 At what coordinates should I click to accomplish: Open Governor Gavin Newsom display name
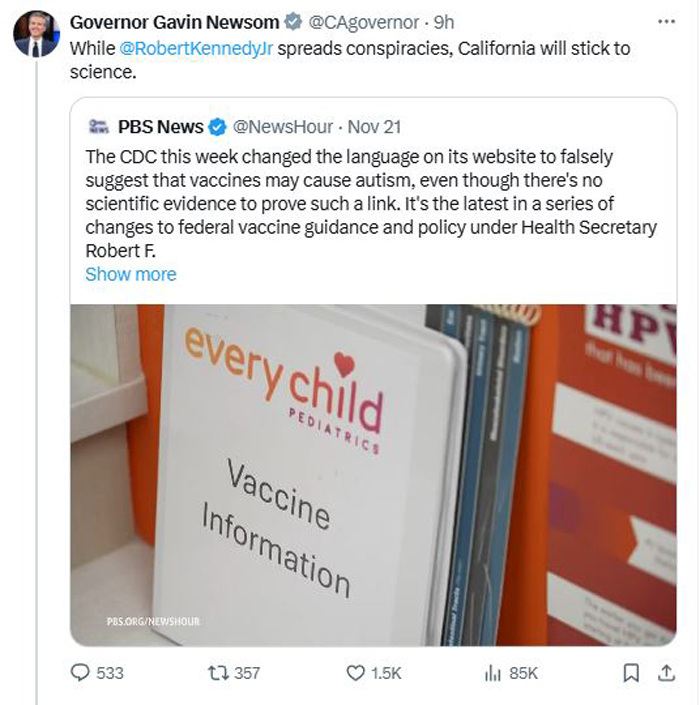click(175, 22)
